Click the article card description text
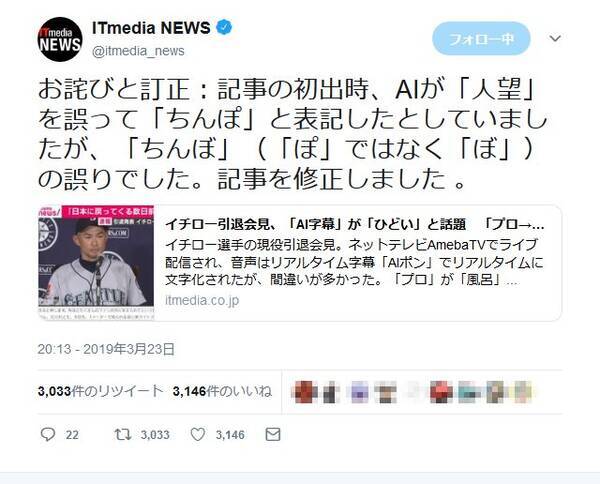 pos(354,262)
